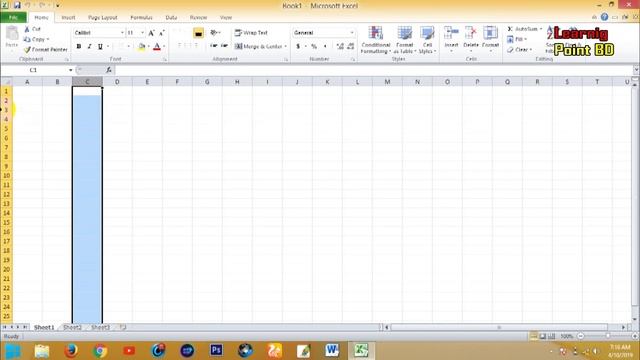Click the row 10 header
The height and width of the screenshot is (360, 640).
tap(6, 176)
